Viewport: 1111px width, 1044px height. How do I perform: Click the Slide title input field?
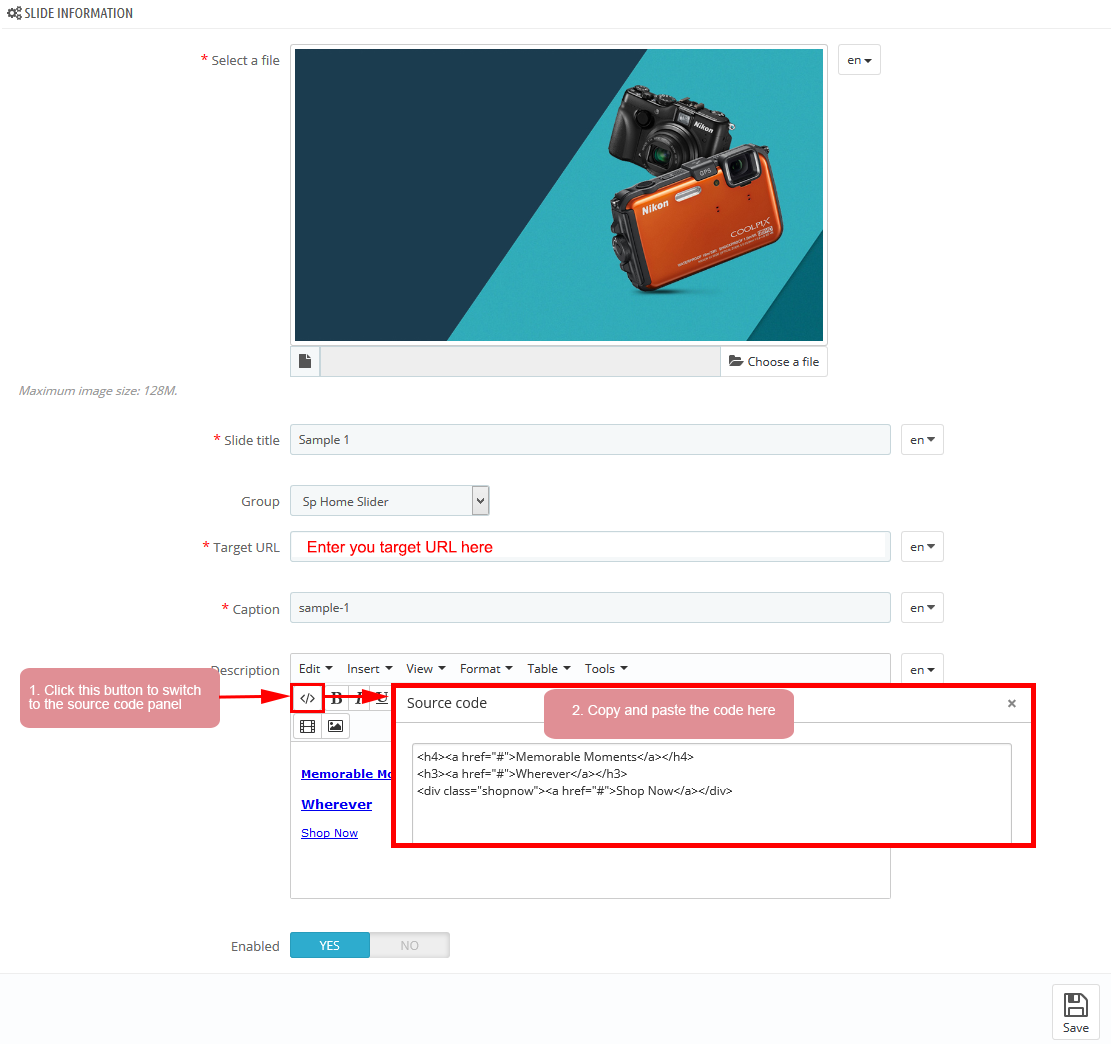[x=590, y=440]
